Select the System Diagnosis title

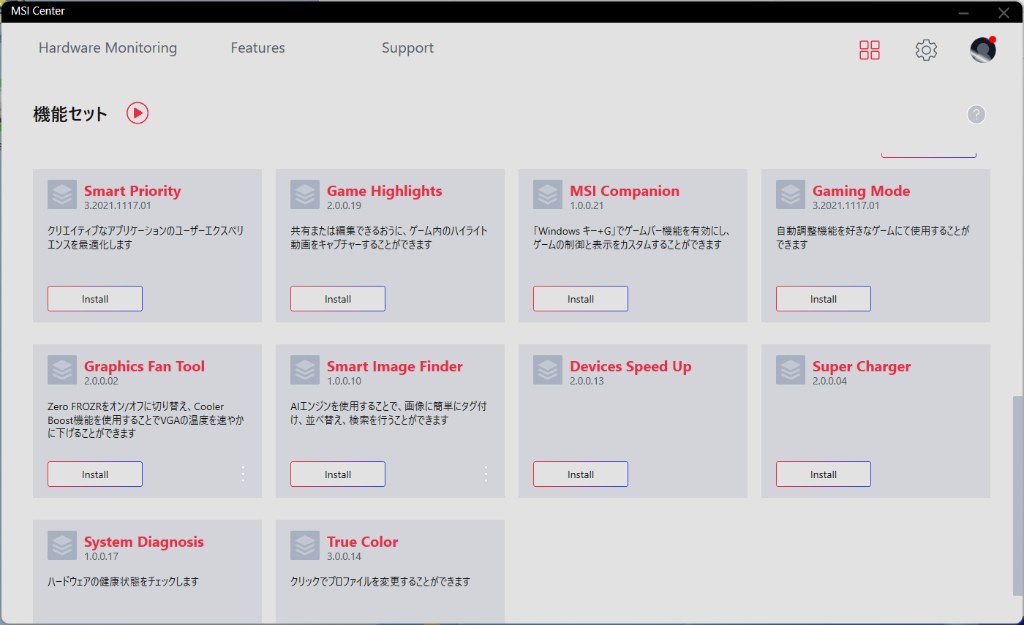(144, 542)
